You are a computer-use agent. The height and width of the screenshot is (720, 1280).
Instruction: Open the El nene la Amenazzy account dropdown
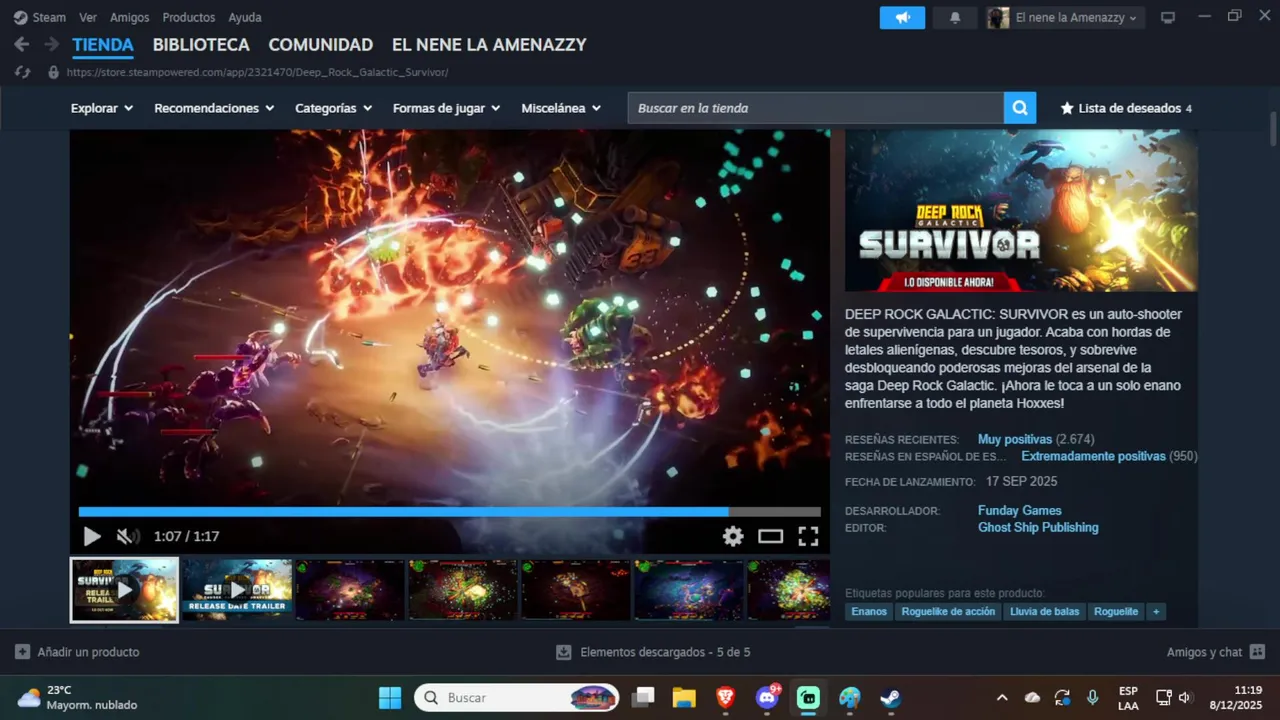[1064, 17]
